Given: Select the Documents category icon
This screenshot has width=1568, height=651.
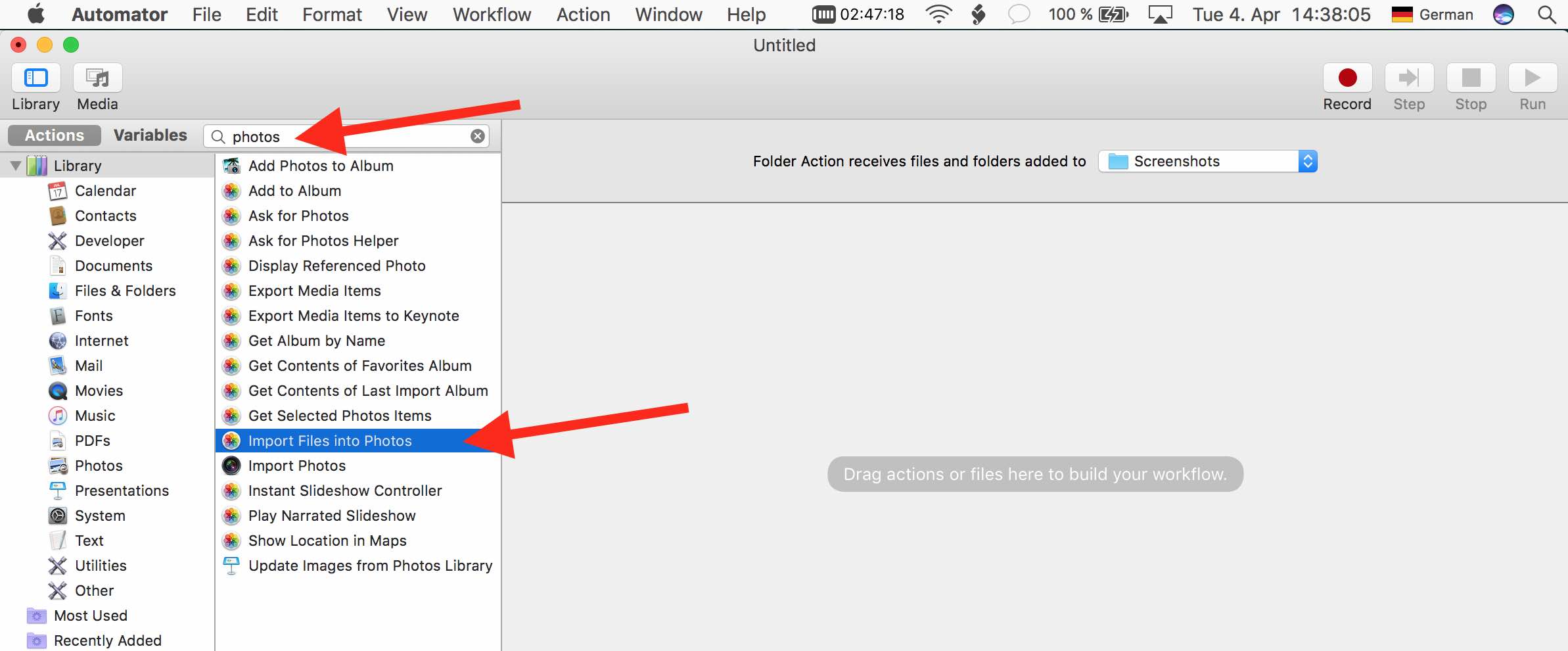Looking at the screenshot, I should click(x=58, y=266).
